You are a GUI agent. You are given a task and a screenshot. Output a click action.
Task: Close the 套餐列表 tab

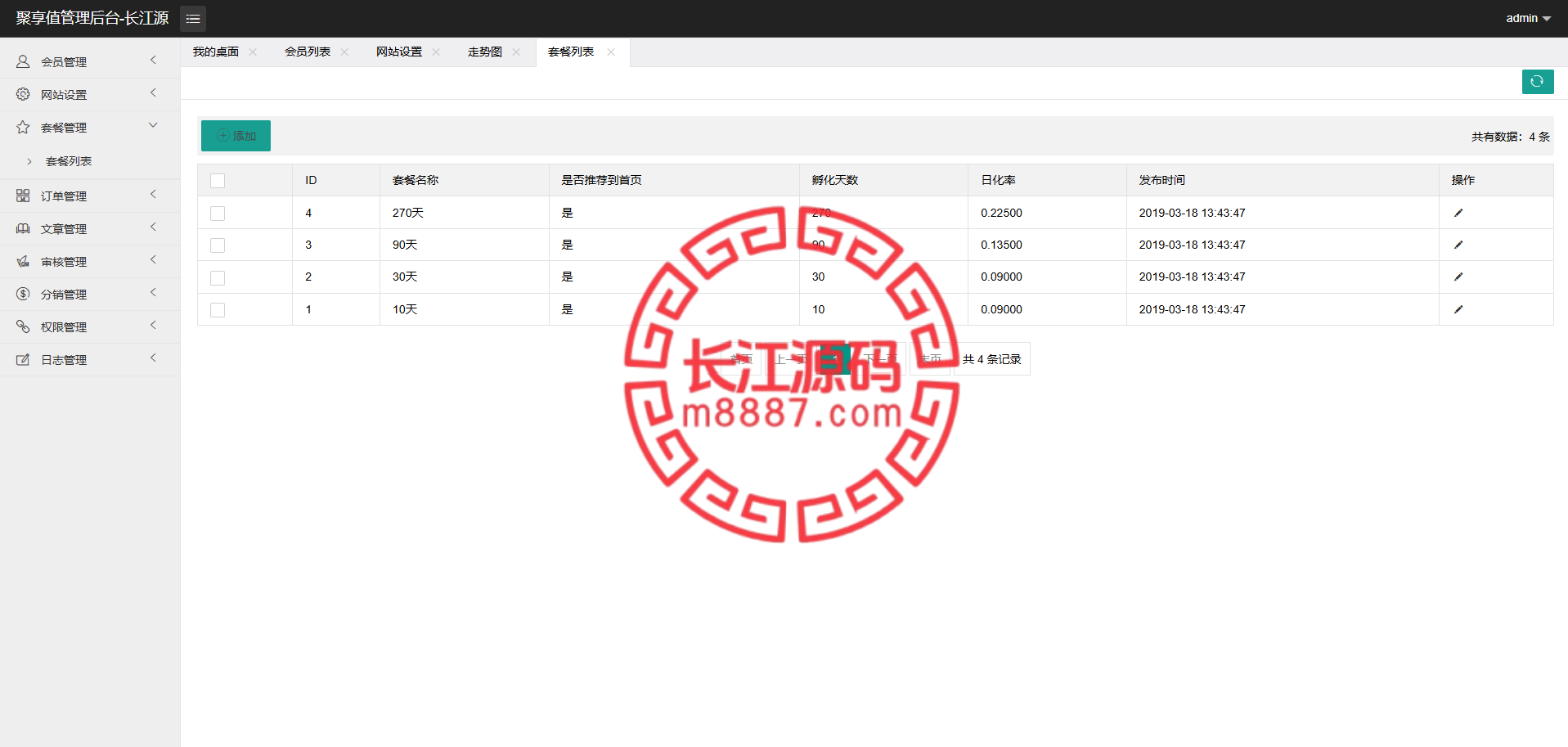click(x=611, y=52)
